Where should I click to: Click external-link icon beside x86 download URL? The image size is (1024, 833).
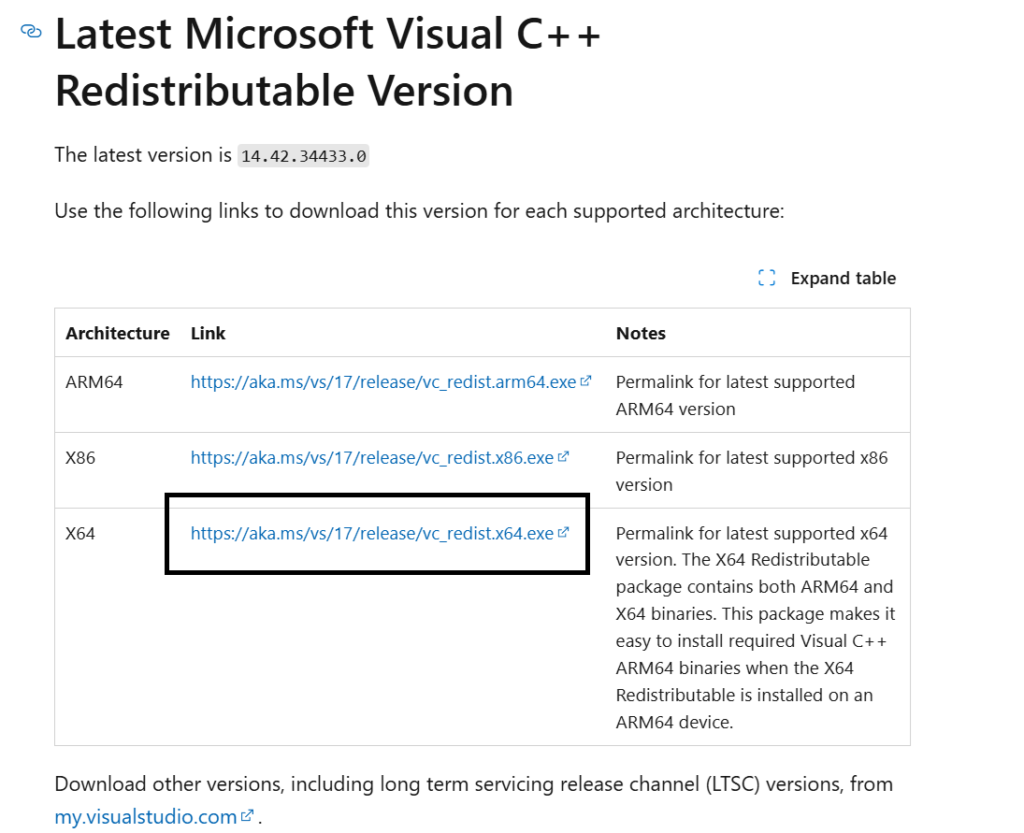click(x=564, y=456)
